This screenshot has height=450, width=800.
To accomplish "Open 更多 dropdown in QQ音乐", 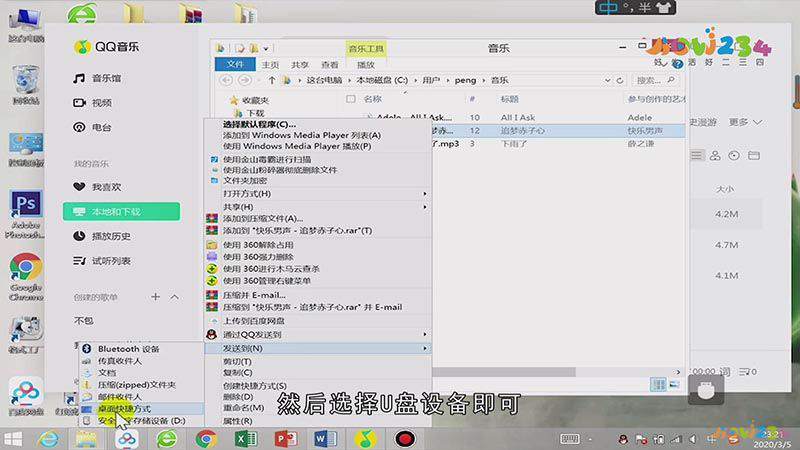I will (745, 122).
